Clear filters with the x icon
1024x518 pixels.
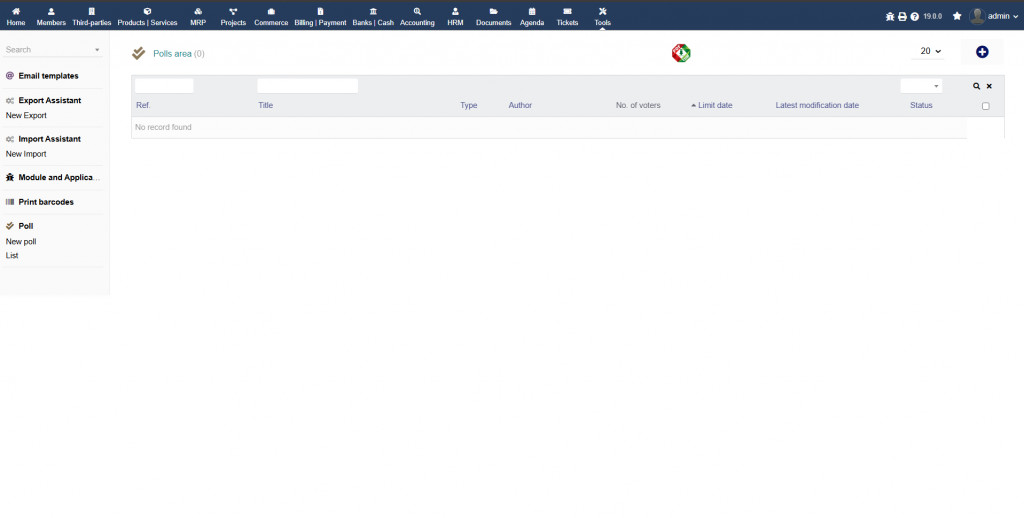coord(989,86)
